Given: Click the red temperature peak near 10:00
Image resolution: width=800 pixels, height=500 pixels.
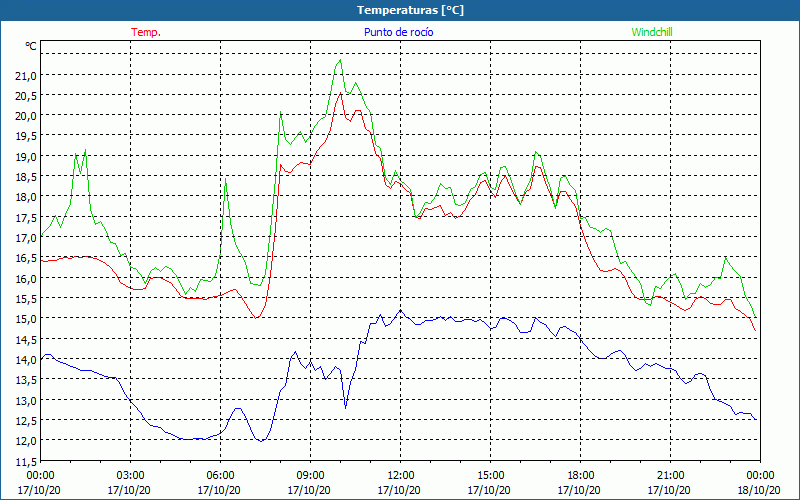Looking at the screenshot, I should pos(340,93).
